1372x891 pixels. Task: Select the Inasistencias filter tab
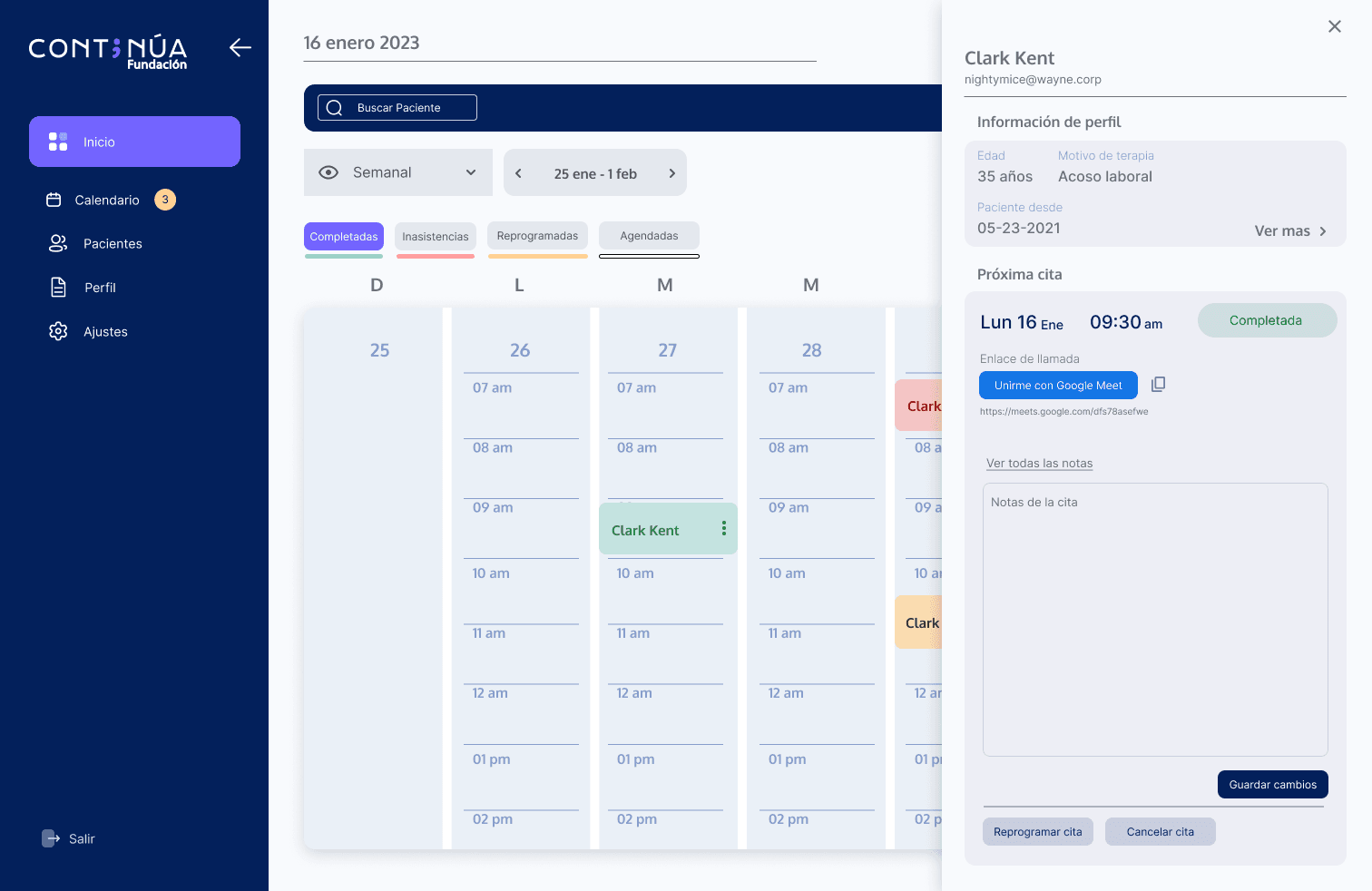pos(436,236)
